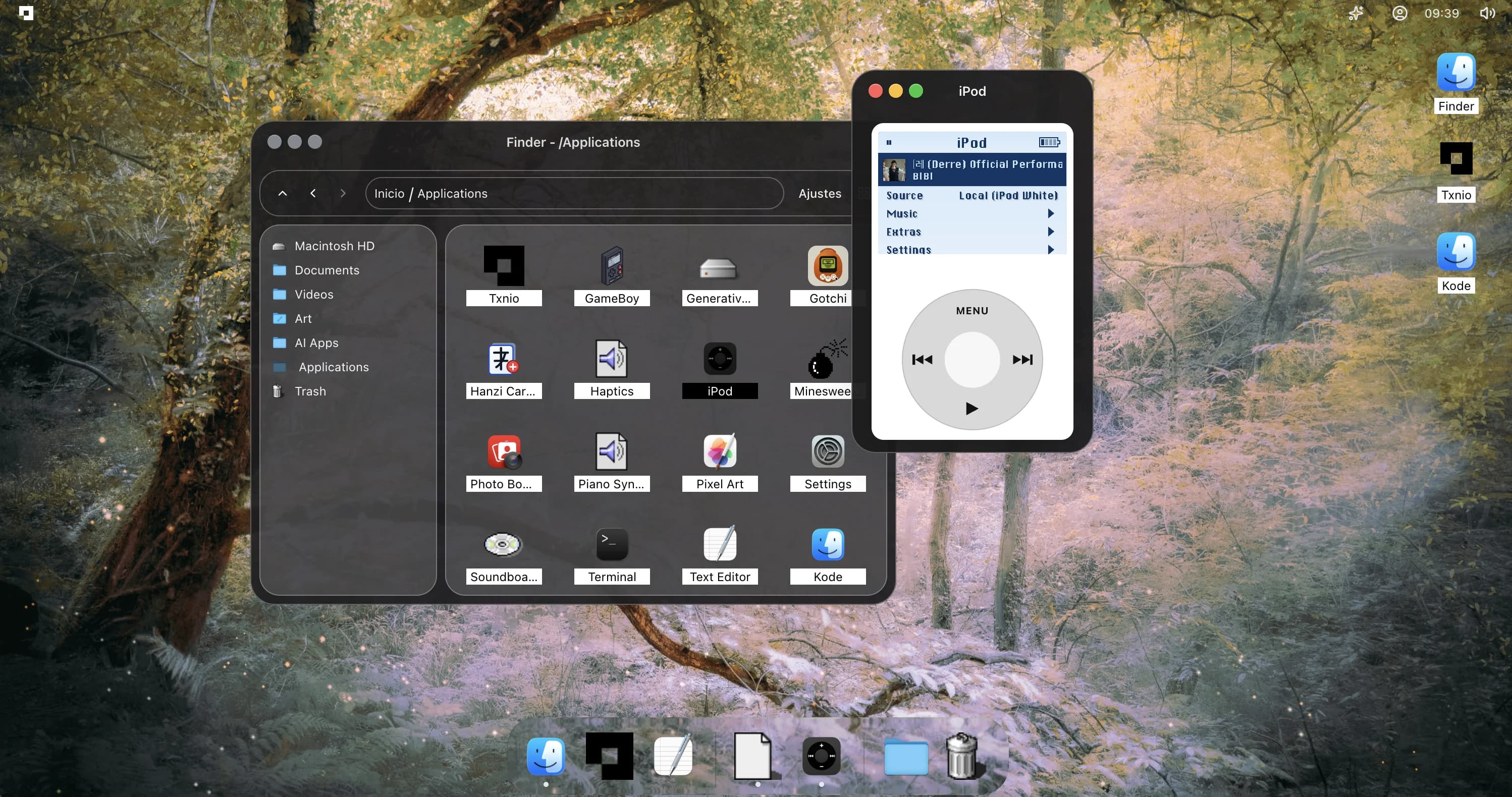
Task: Click the now playing BIBI track banner
Action: click(971, 169)
